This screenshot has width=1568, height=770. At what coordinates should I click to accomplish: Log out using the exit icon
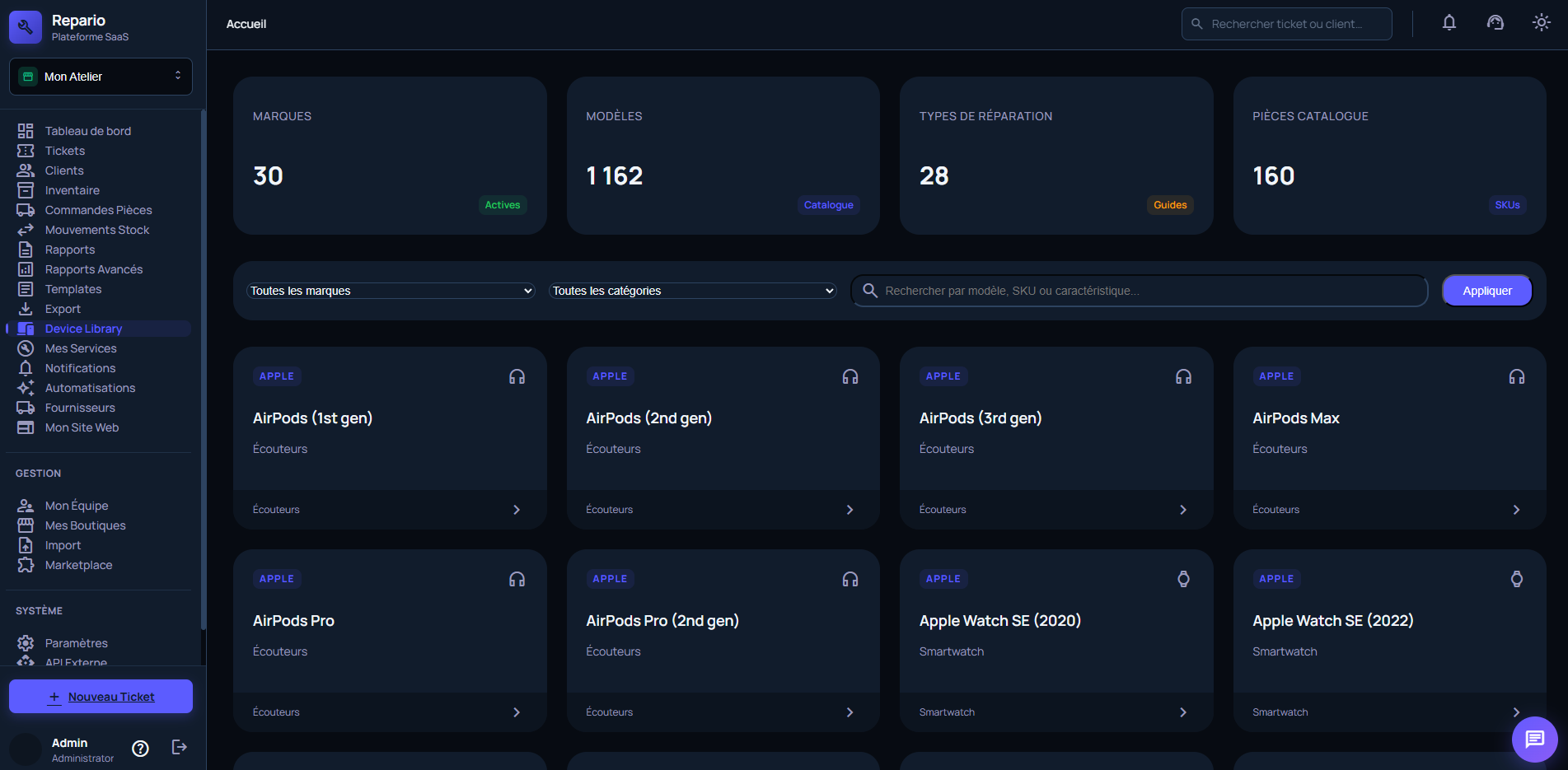click(x=179, y=747)
